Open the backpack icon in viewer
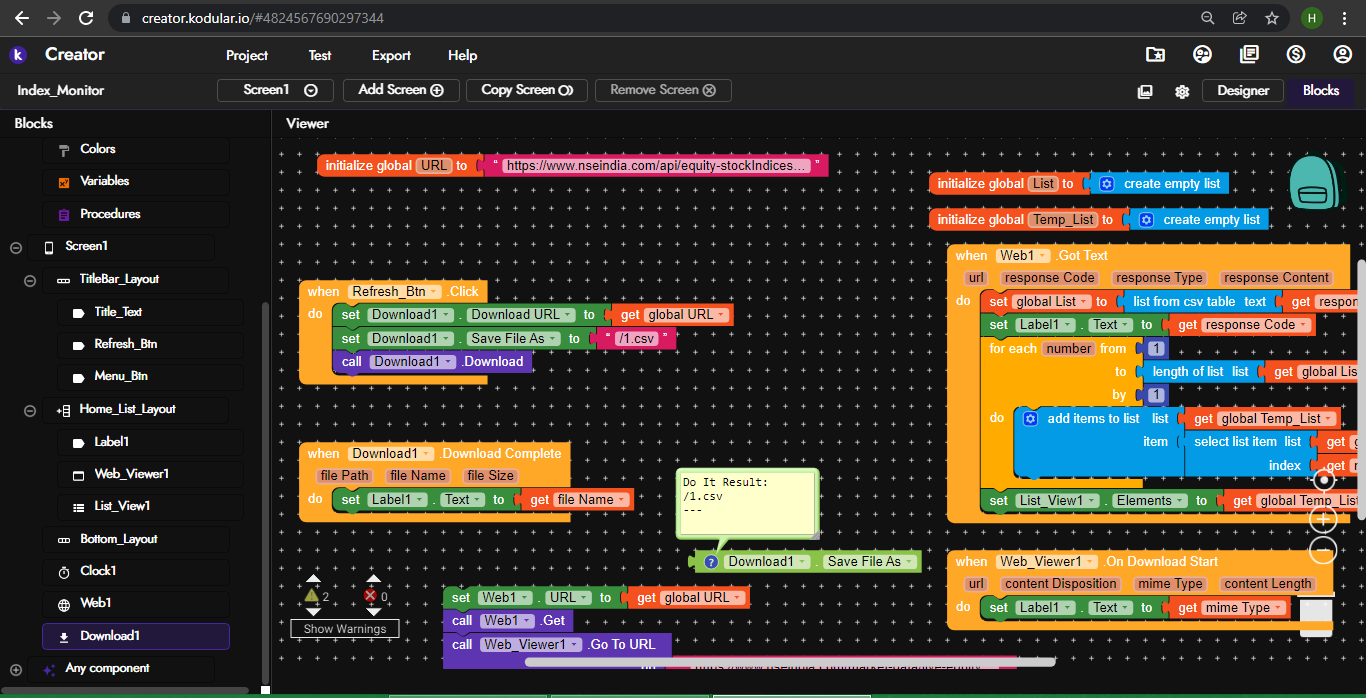This screenshot has height=698, width=1366. click(x=1315, y=181)
